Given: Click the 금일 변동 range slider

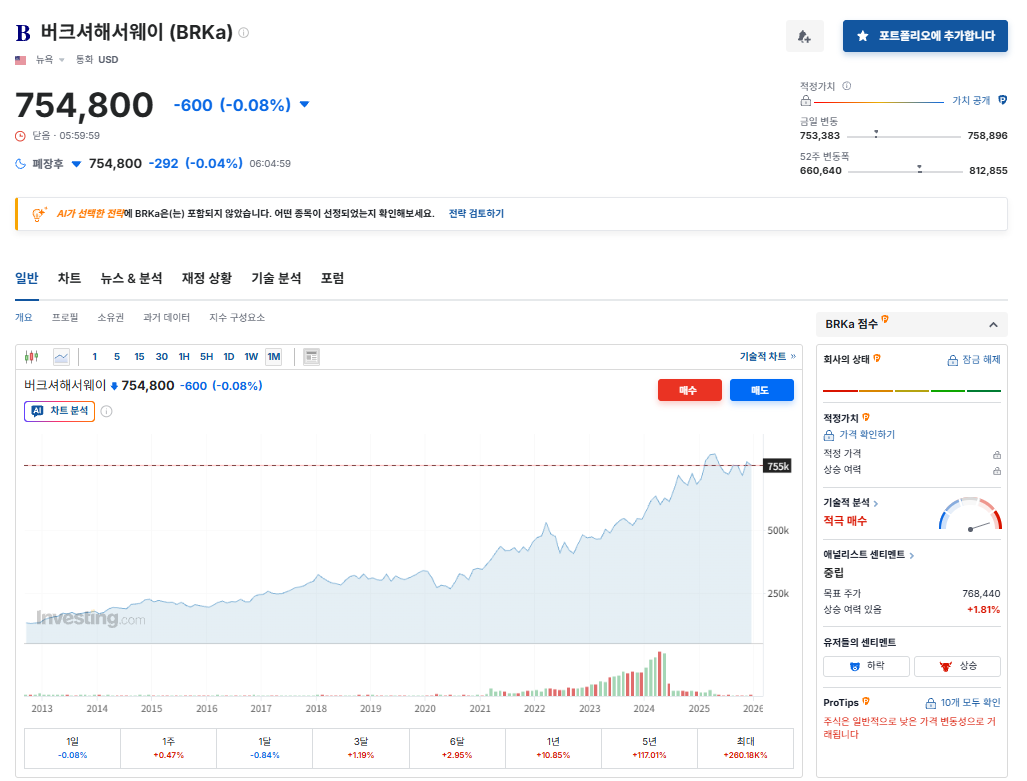Looking at the screenshot, I should pos(904,136).
